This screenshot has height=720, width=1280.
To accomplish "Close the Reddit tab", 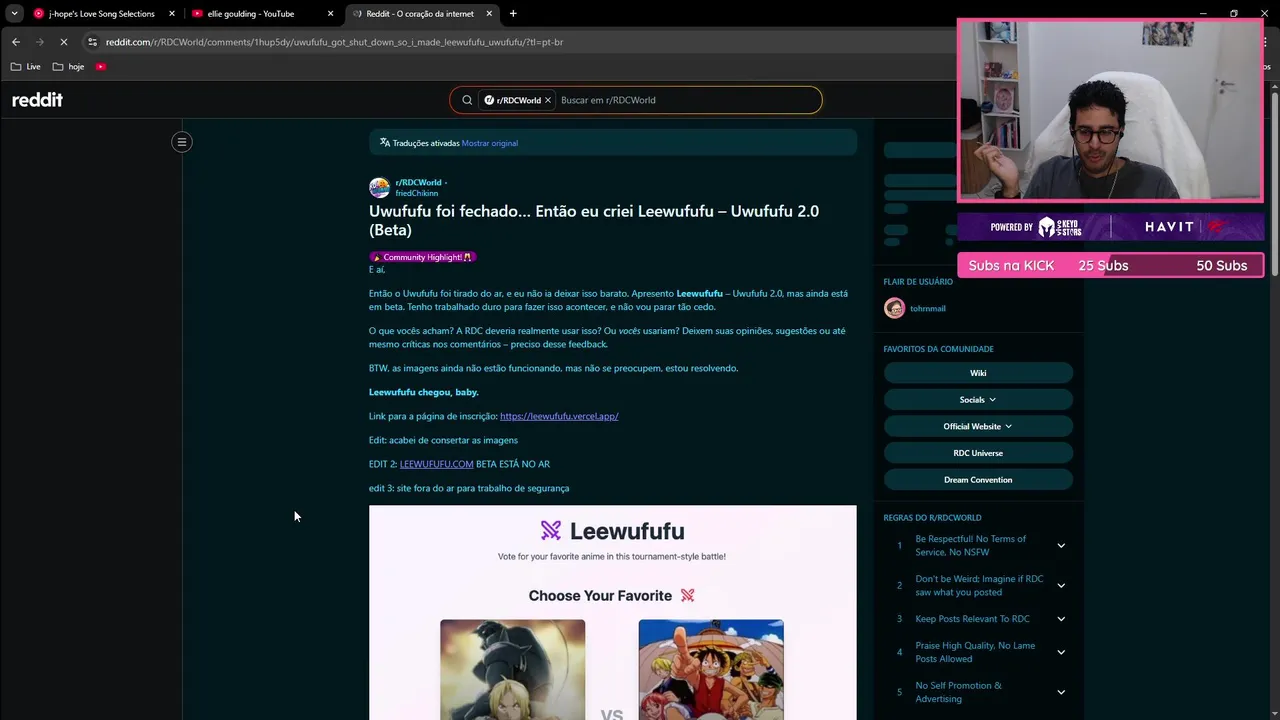I will tap(489, 14).
